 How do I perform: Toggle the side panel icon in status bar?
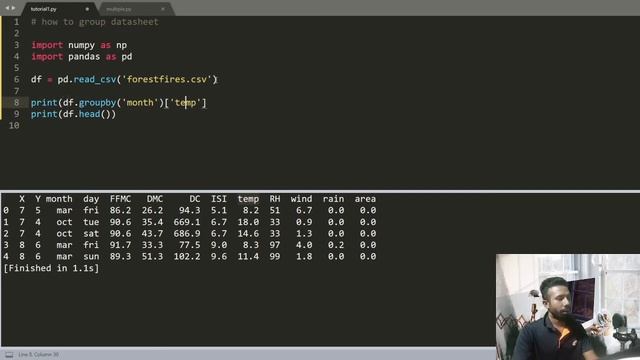(9, 355)
